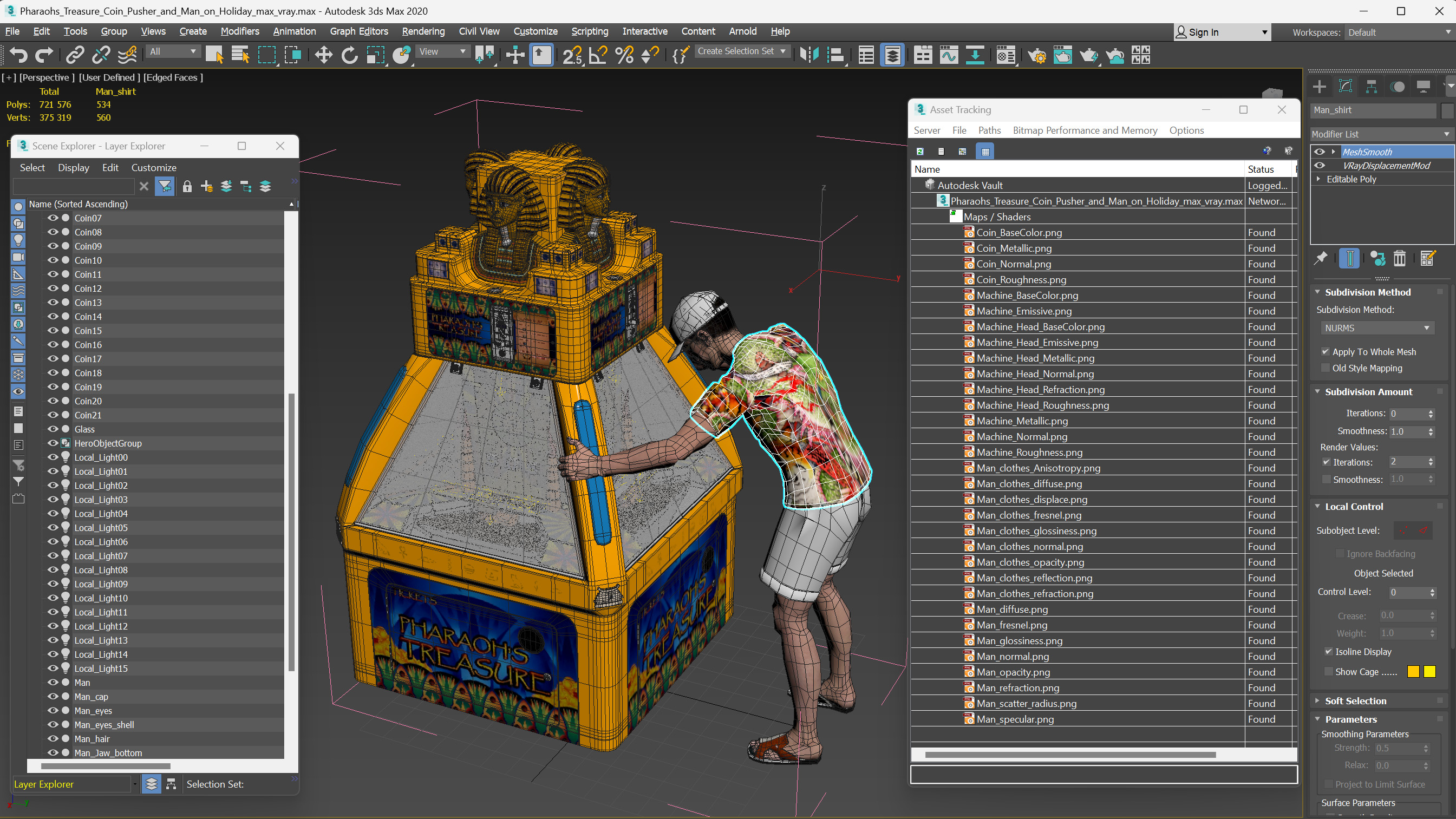Open the Modifier List dropdown

point(1380,134)
